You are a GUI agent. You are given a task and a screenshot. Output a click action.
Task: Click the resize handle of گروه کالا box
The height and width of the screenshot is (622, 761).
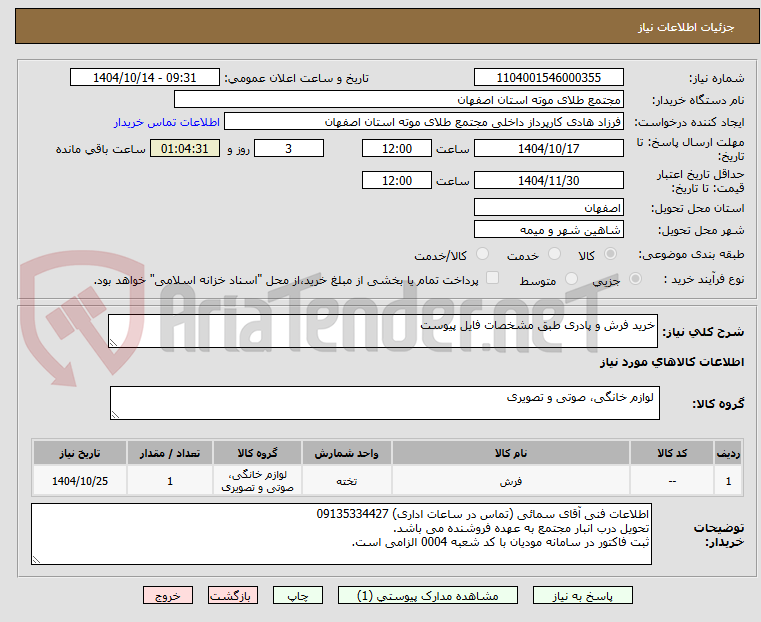[116, 414]
